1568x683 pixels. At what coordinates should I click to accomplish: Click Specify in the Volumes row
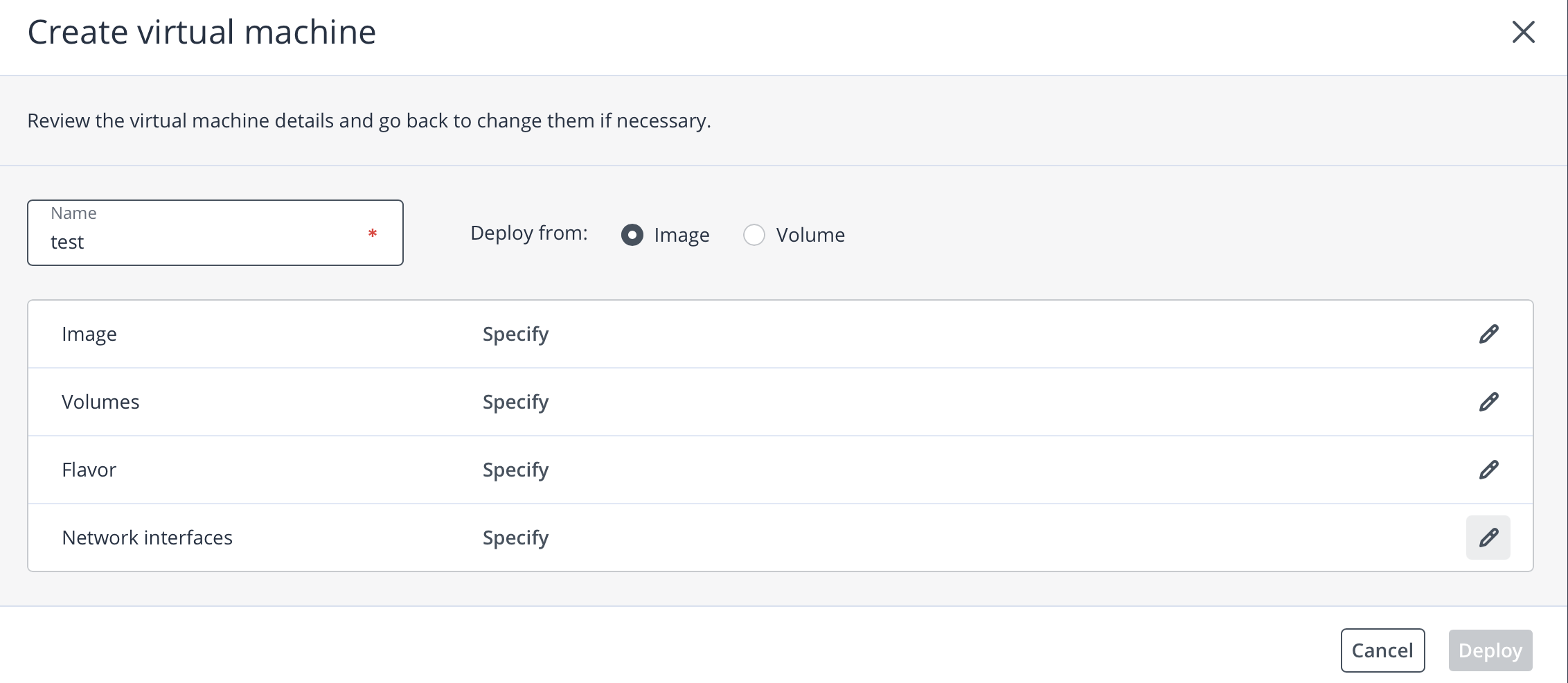tap(515, 402)
